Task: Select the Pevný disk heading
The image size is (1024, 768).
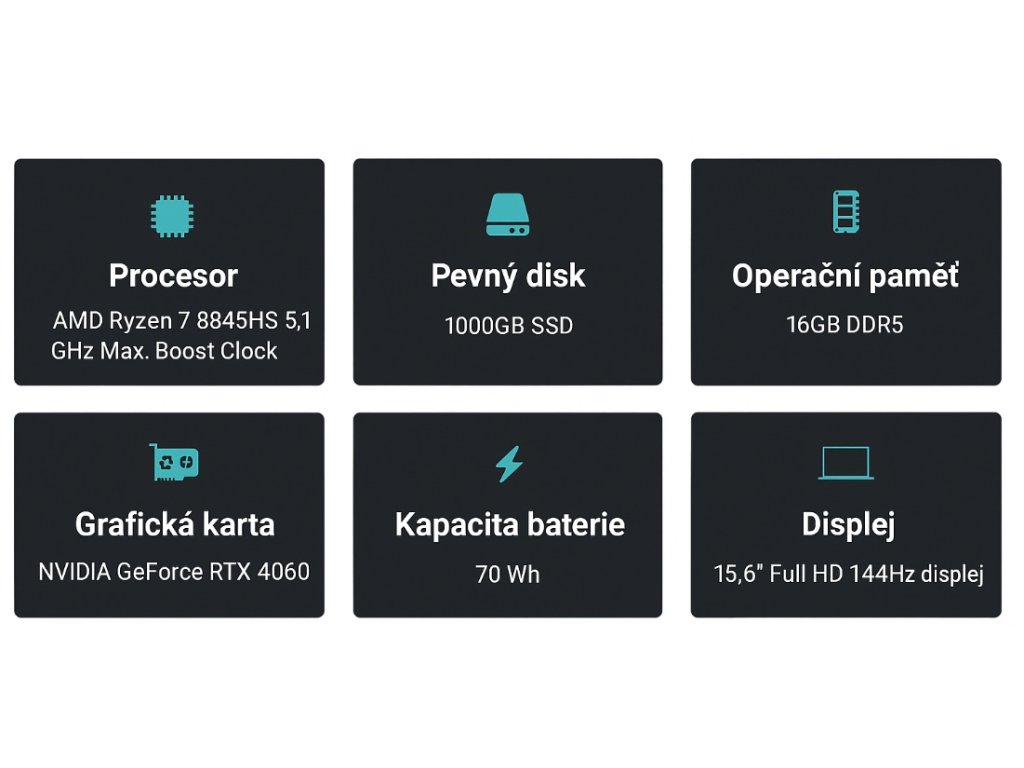Action: point(508,275)
